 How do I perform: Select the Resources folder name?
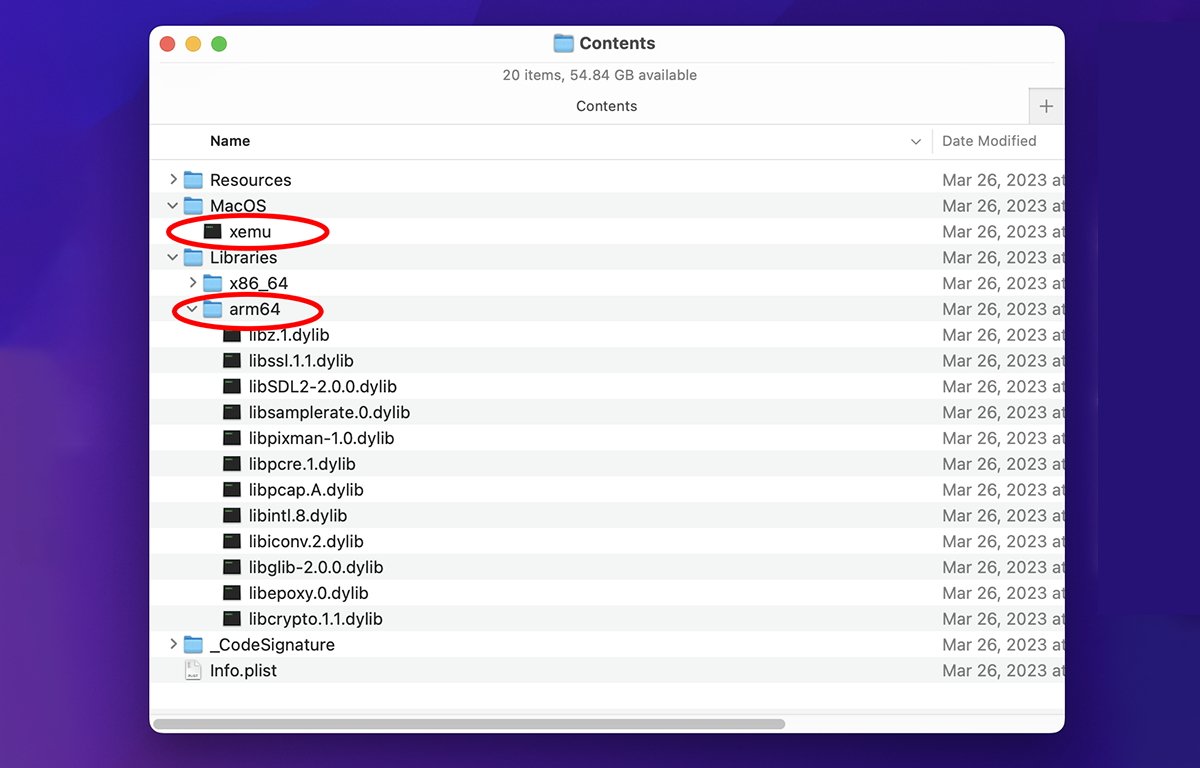pos(251,180)
